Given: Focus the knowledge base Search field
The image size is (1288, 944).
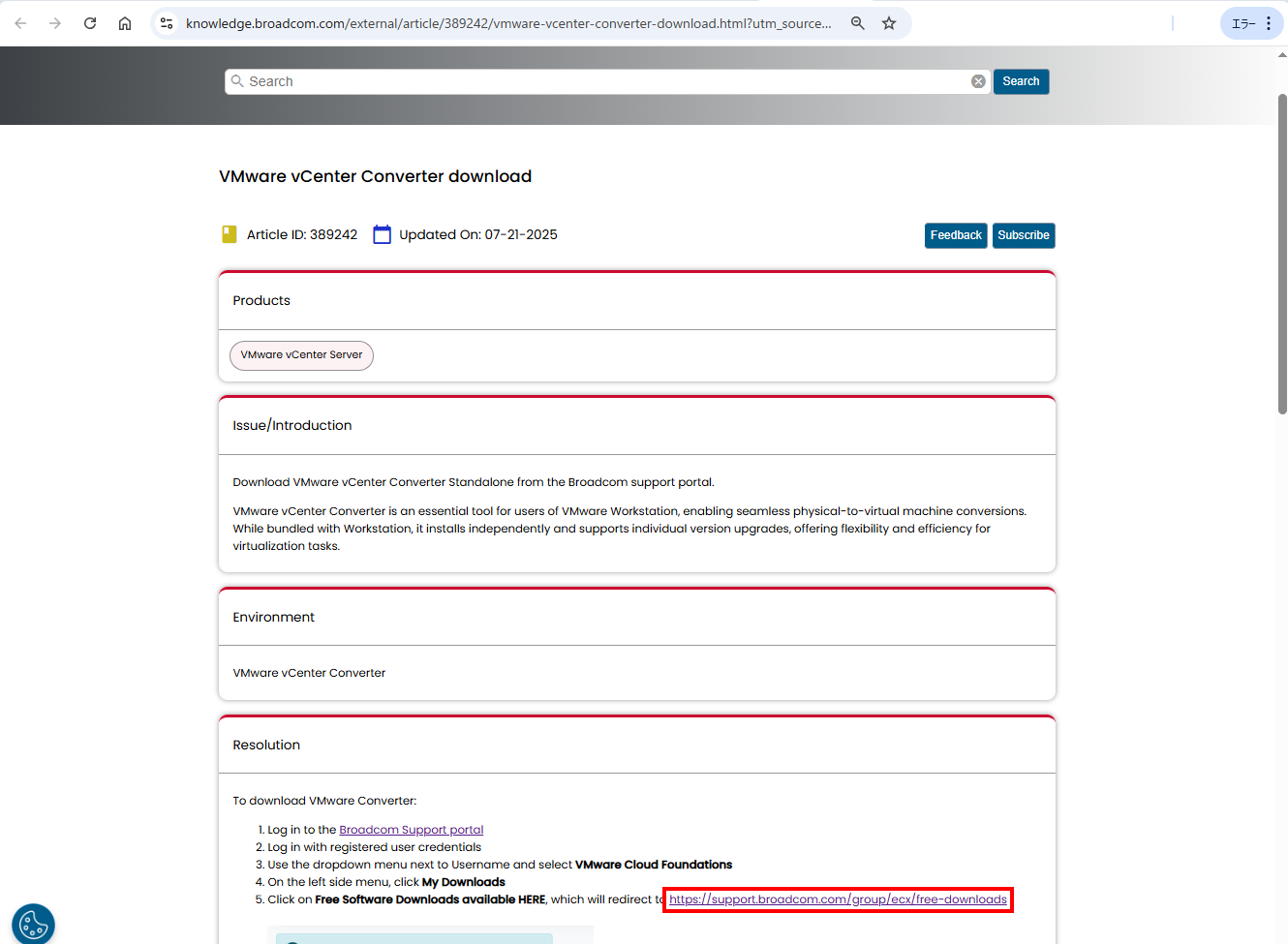Looking at the screenshot, I should [600, 81].
